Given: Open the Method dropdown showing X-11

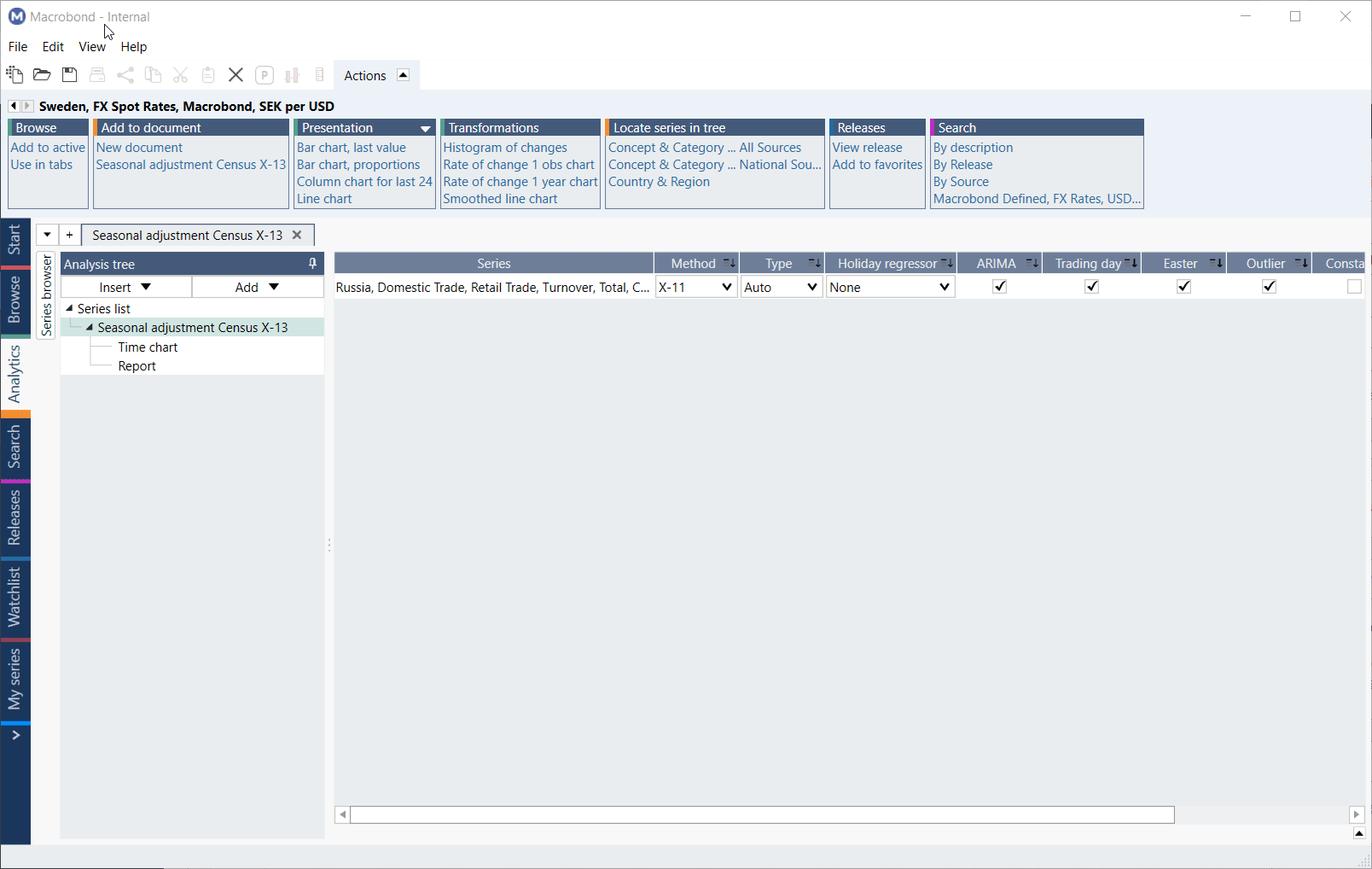Looking at the screenshot, I should pos(696,287).
